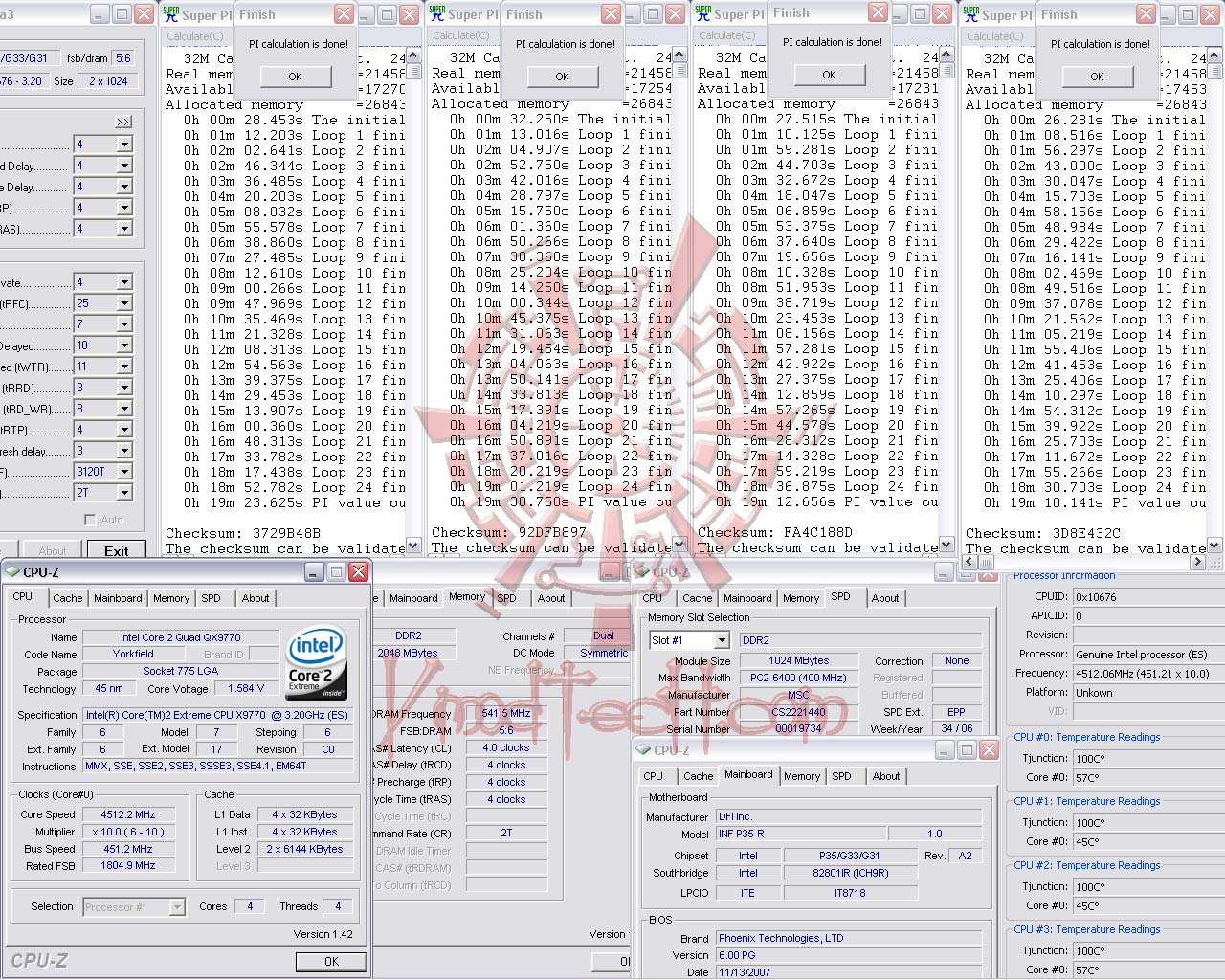Click the CPU-Z title icon of the Memory Slot window
Viewport: 1225px width, 980px height.
tap(643, 572)
